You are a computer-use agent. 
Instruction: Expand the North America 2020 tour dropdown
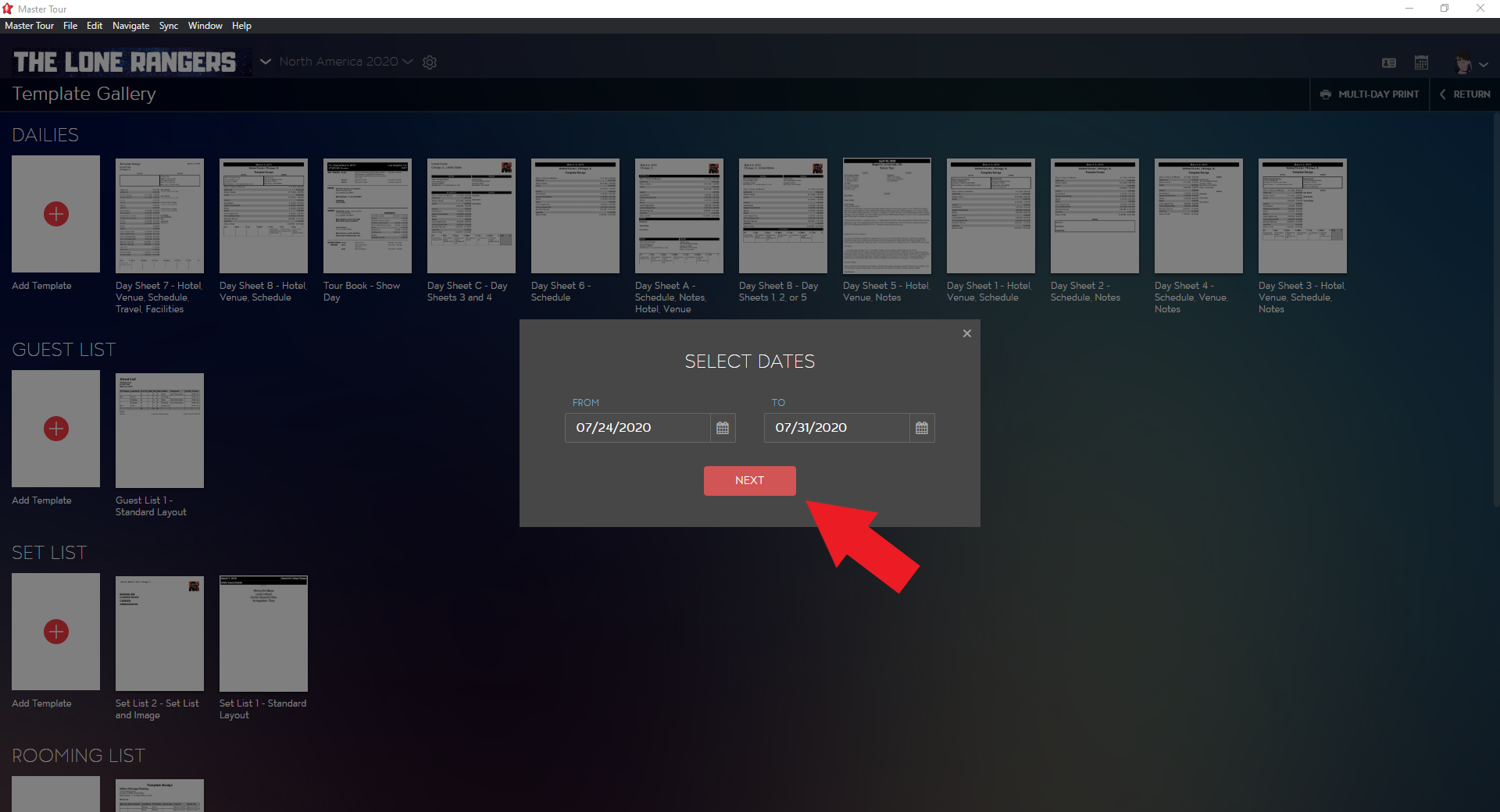(346, 62)
